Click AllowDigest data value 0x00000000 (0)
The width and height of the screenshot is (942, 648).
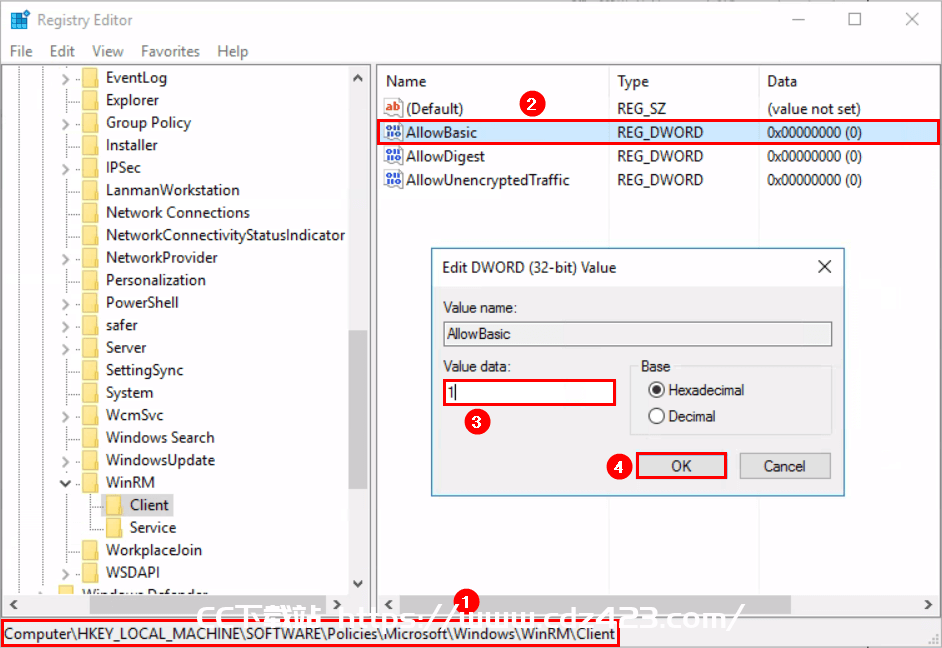(x=814, y=156)
